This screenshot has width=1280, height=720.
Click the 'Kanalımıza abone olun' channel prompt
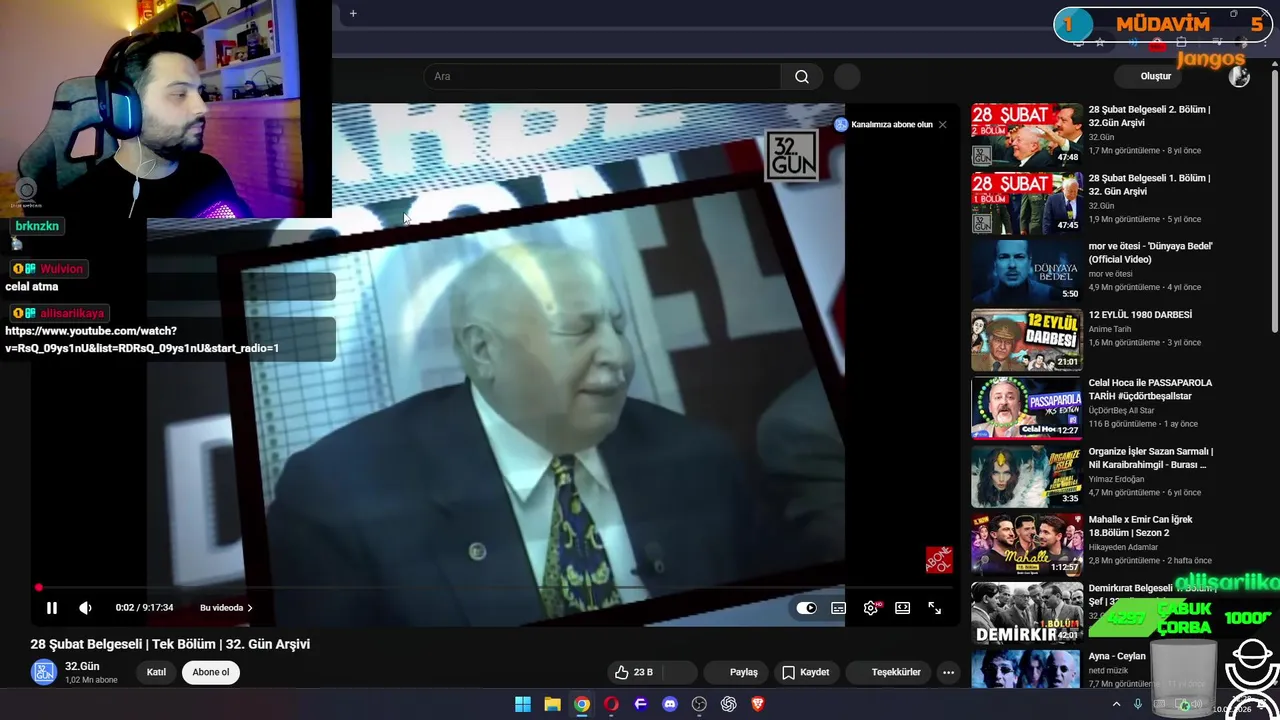point(884,125)
